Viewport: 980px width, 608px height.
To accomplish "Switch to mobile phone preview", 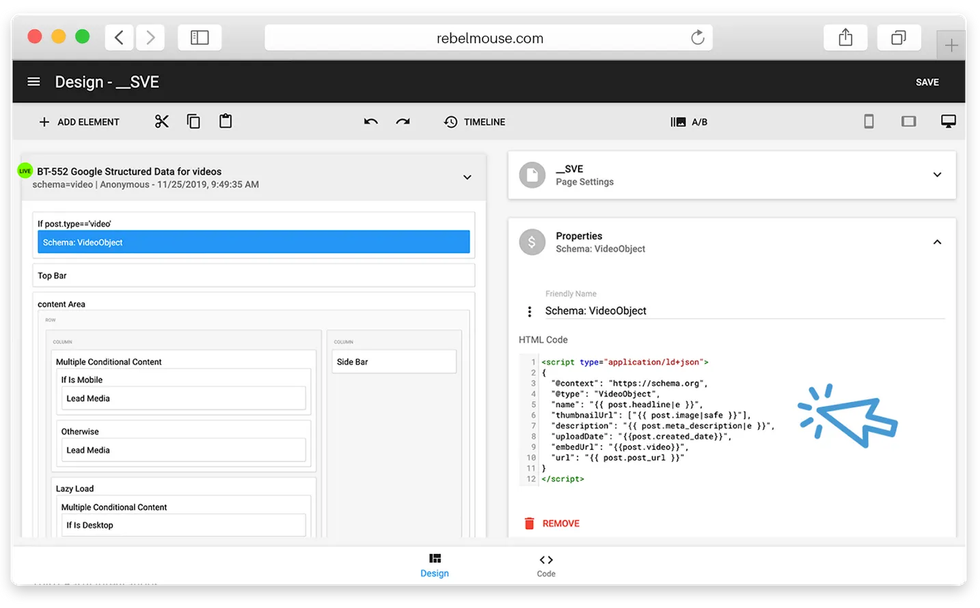I will [869, 121].
